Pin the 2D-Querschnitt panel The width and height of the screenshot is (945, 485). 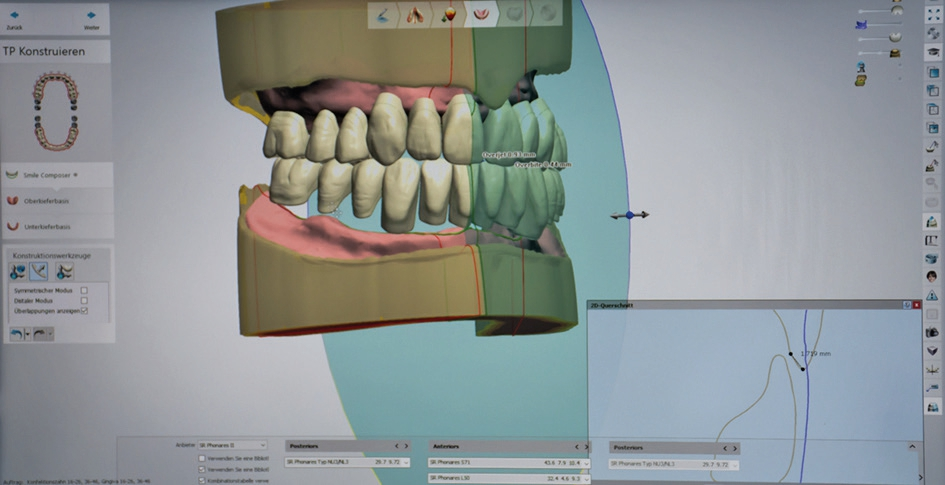906,305
